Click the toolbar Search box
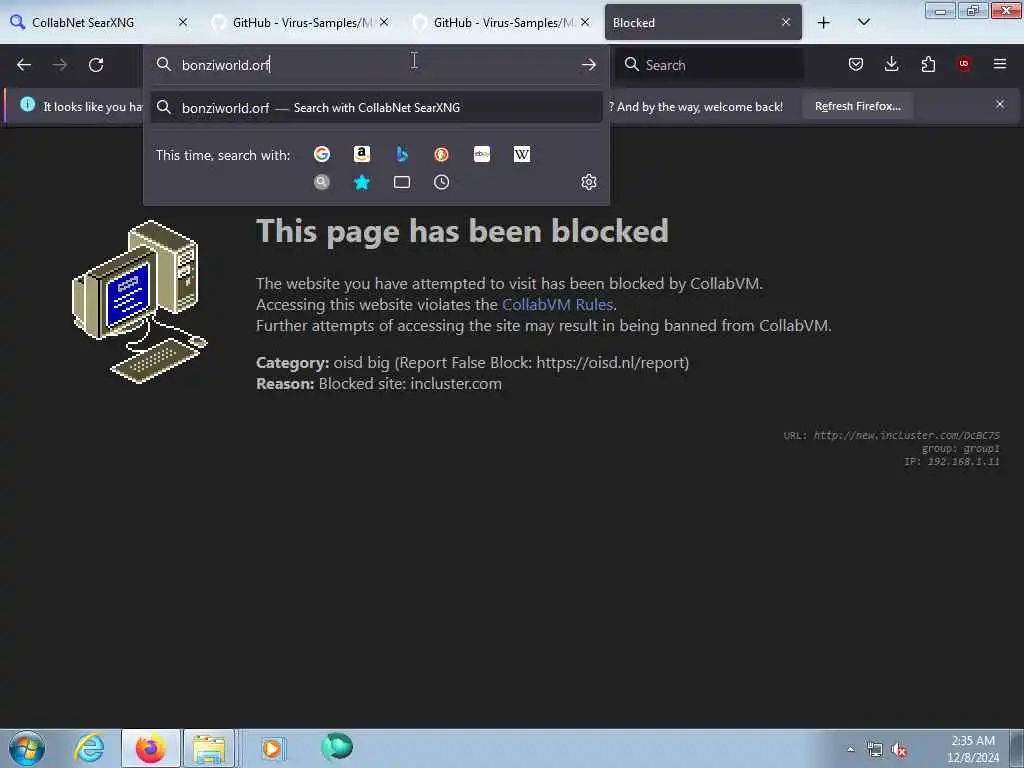The width and height of the screenshot is (1024, 768). (710, 65)
